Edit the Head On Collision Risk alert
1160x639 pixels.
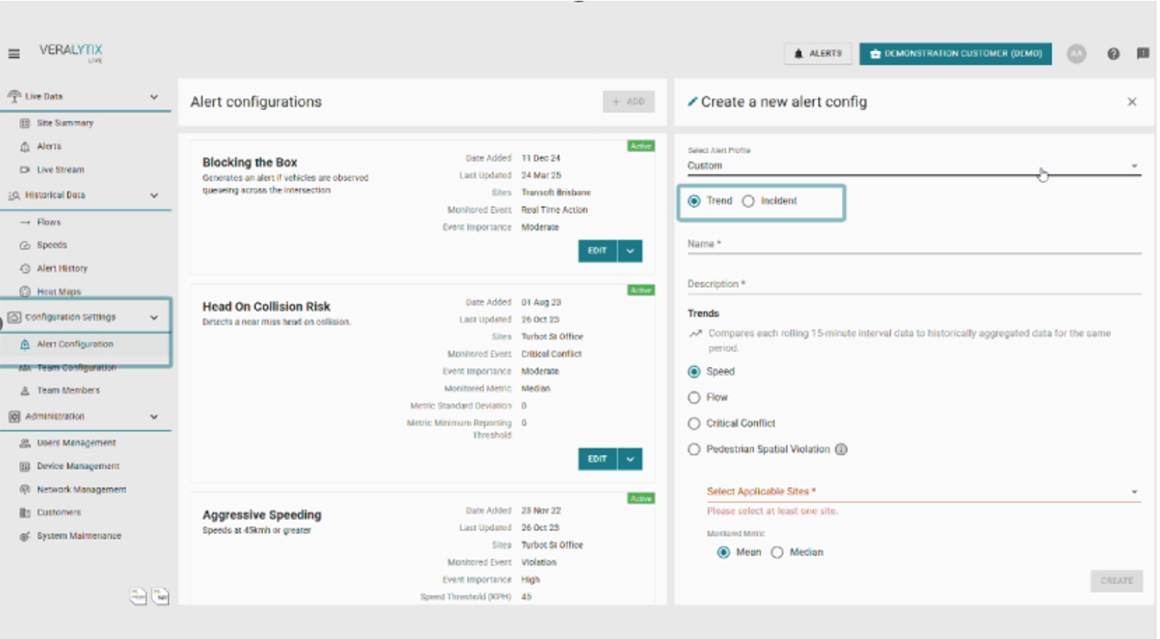[597, 459]
